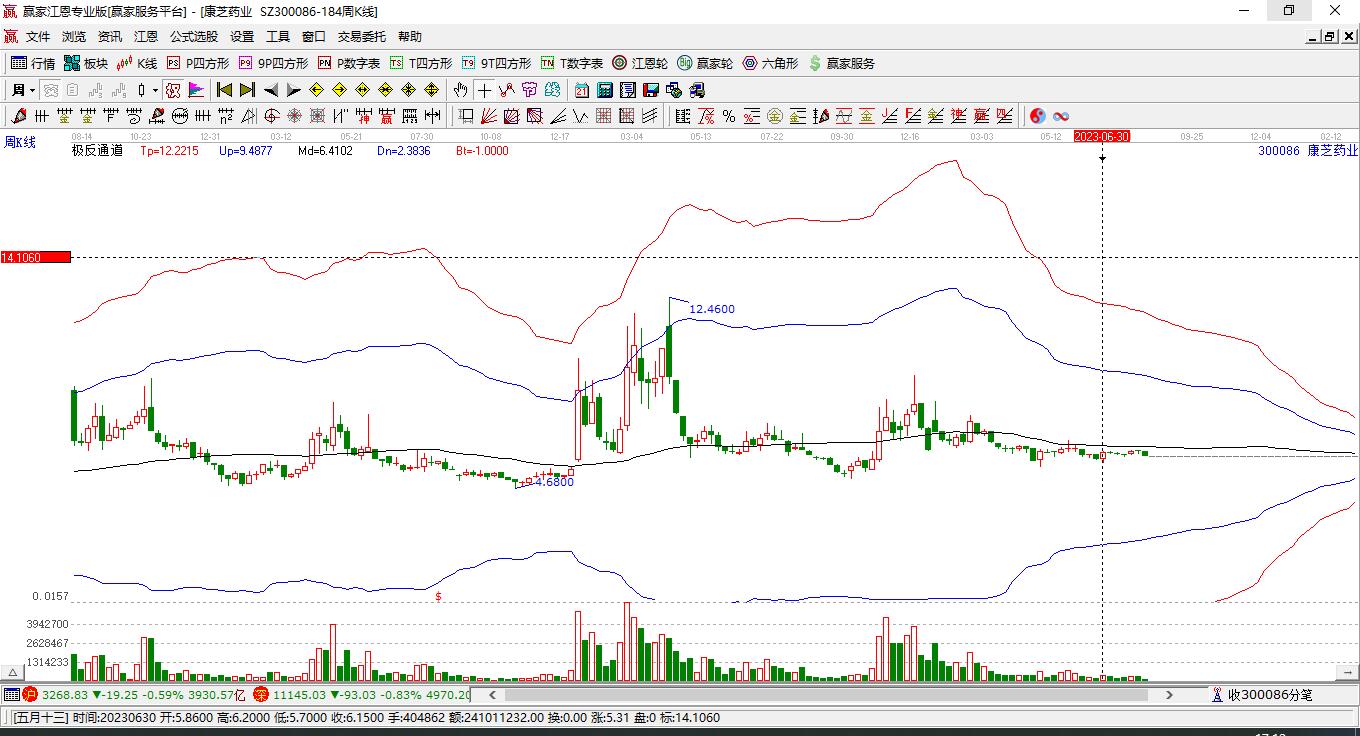Click the 2023-06-30 date marker
This screenshot has height=736, width=1360.
coord(1101,136)
